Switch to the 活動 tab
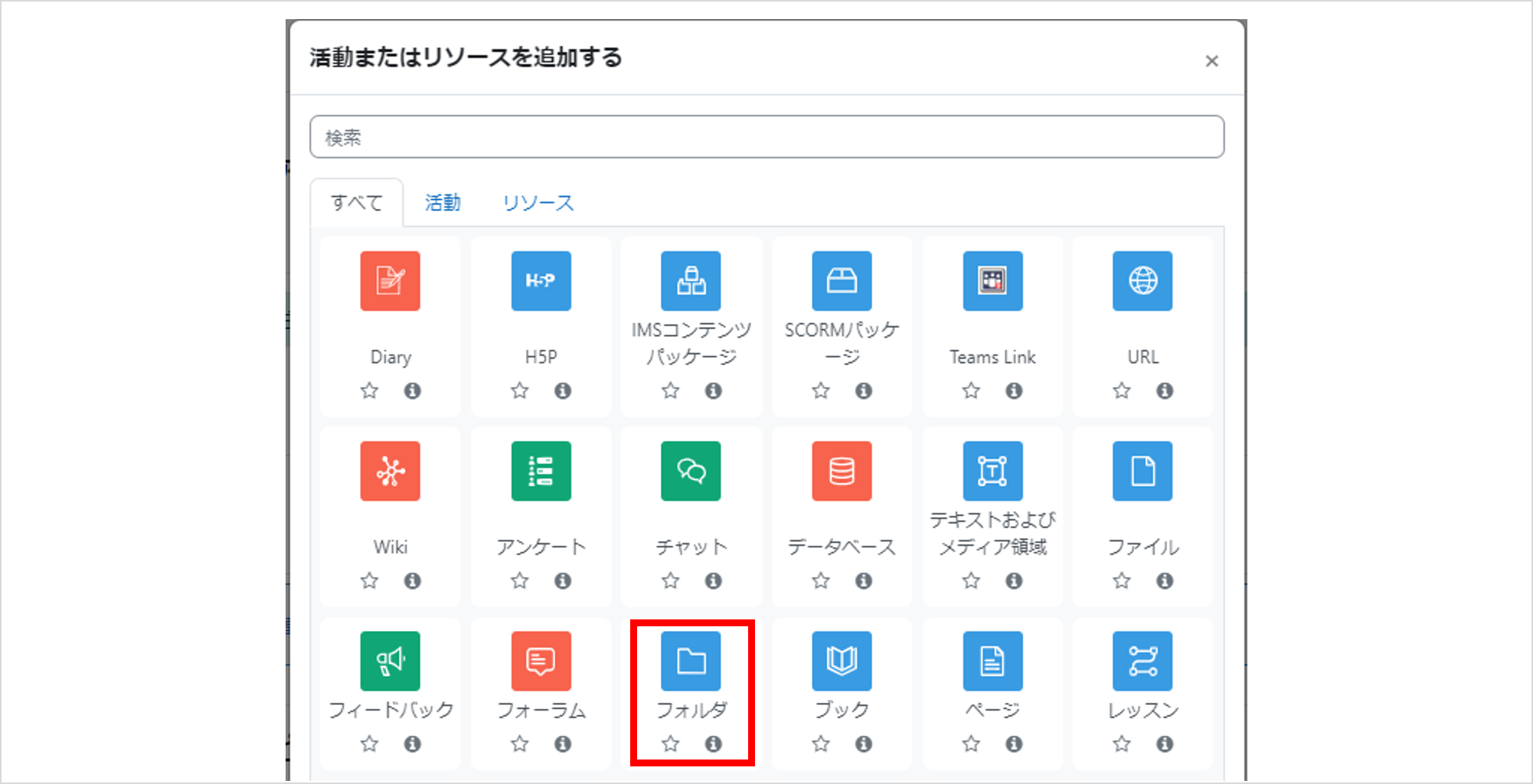This screenshot has height=784, width=1533. (443, 203)
